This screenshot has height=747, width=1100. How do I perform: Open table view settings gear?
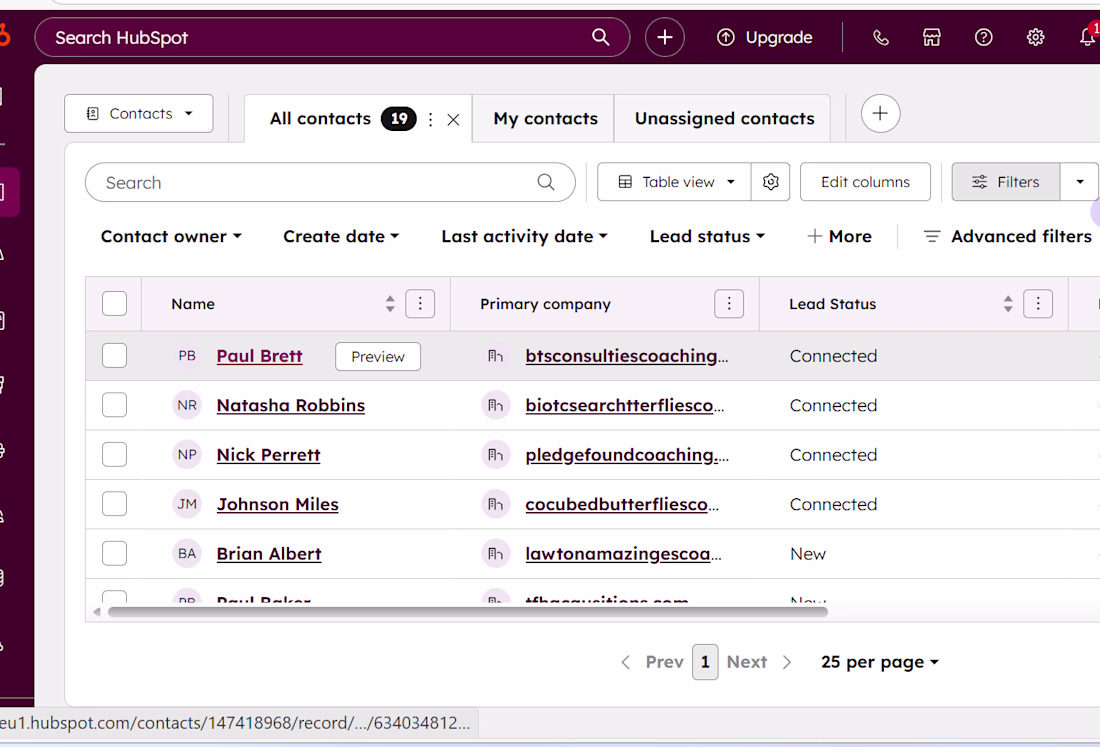[x=770, y=182]
